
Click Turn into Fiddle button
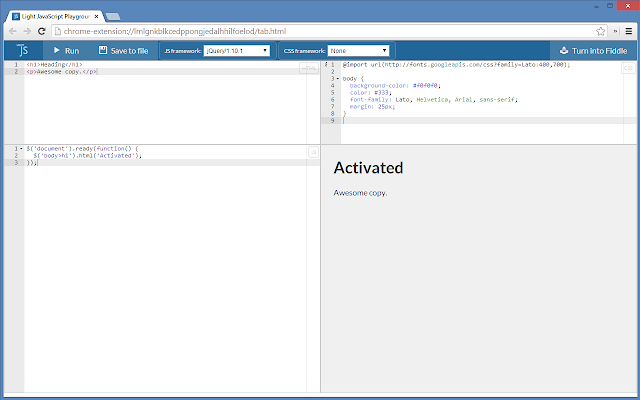pos(593,51)
